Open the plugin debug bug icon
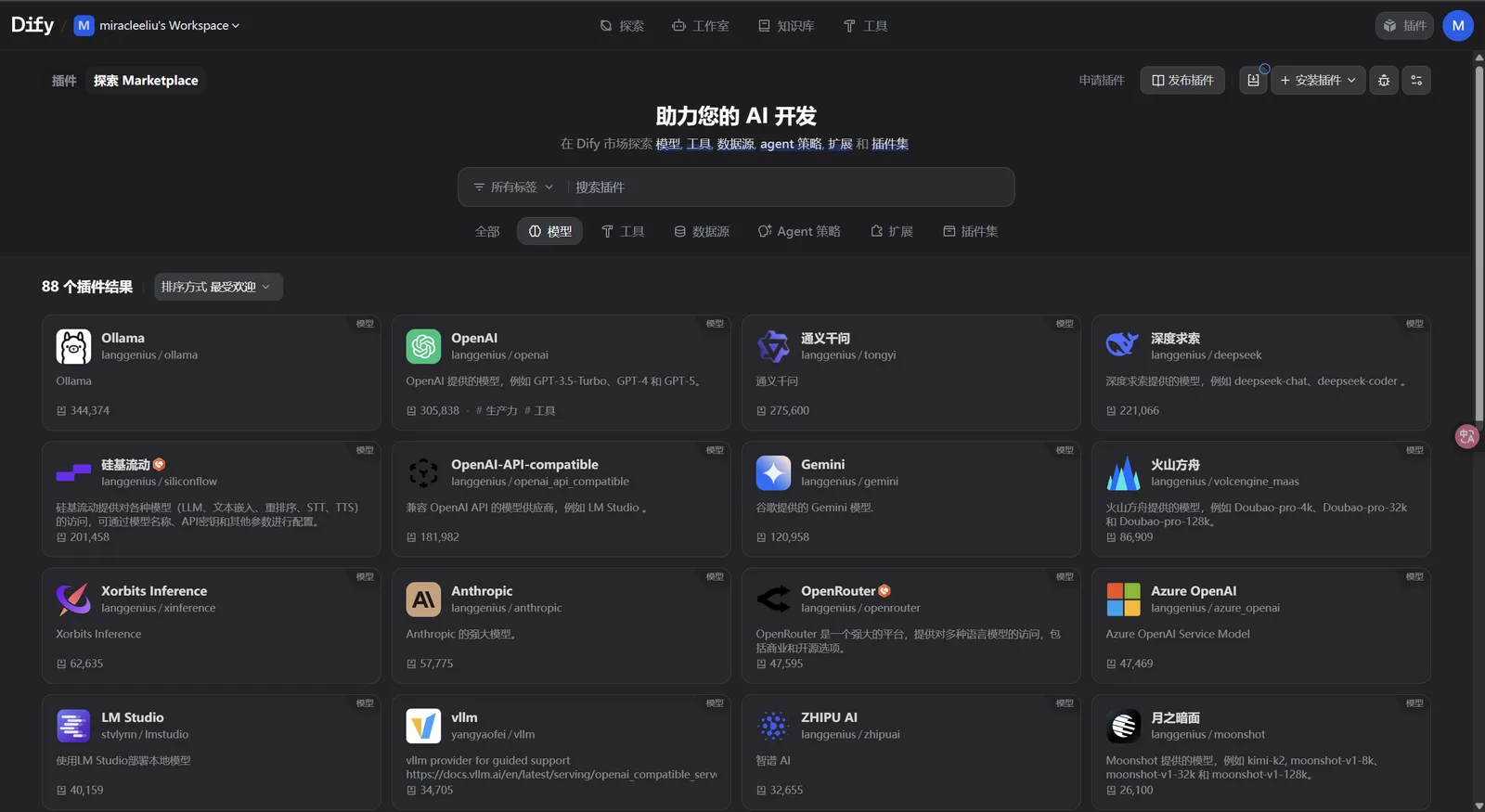Viewport: 1485px width, 812px height. tap(1384, 81)
